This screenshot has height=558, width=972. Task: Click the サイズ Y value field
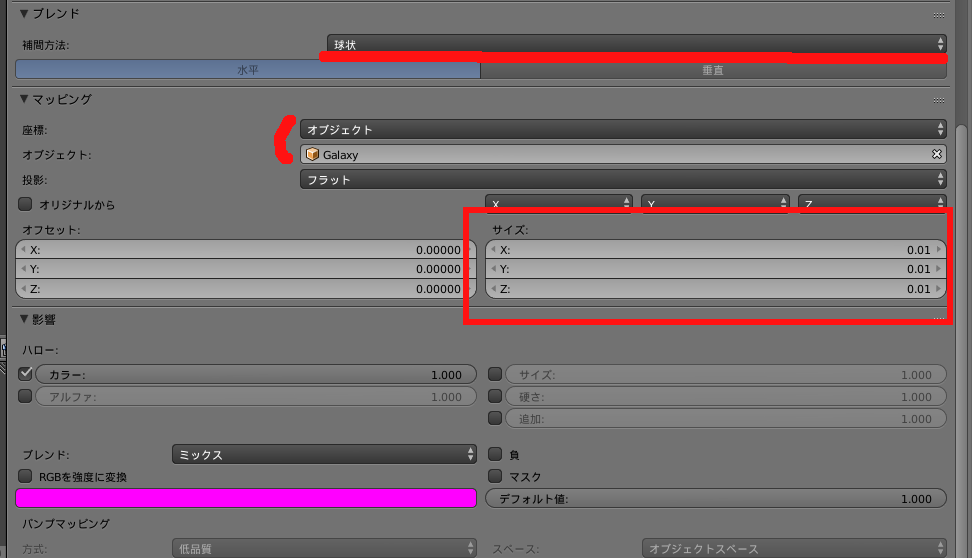coord(716,268)
